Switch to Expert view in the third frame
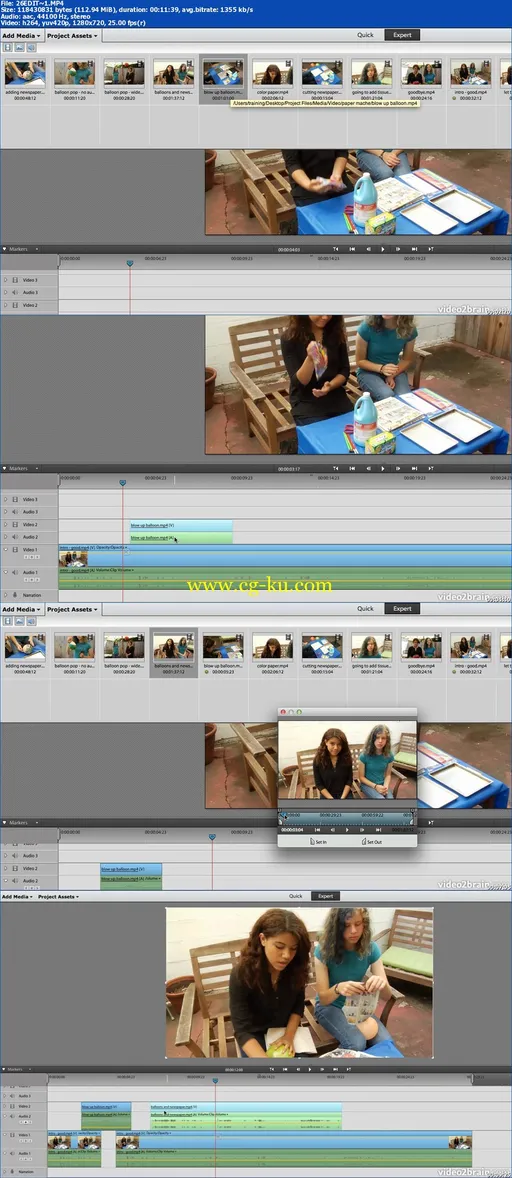The image size is (512, 1178). point(402,609)
